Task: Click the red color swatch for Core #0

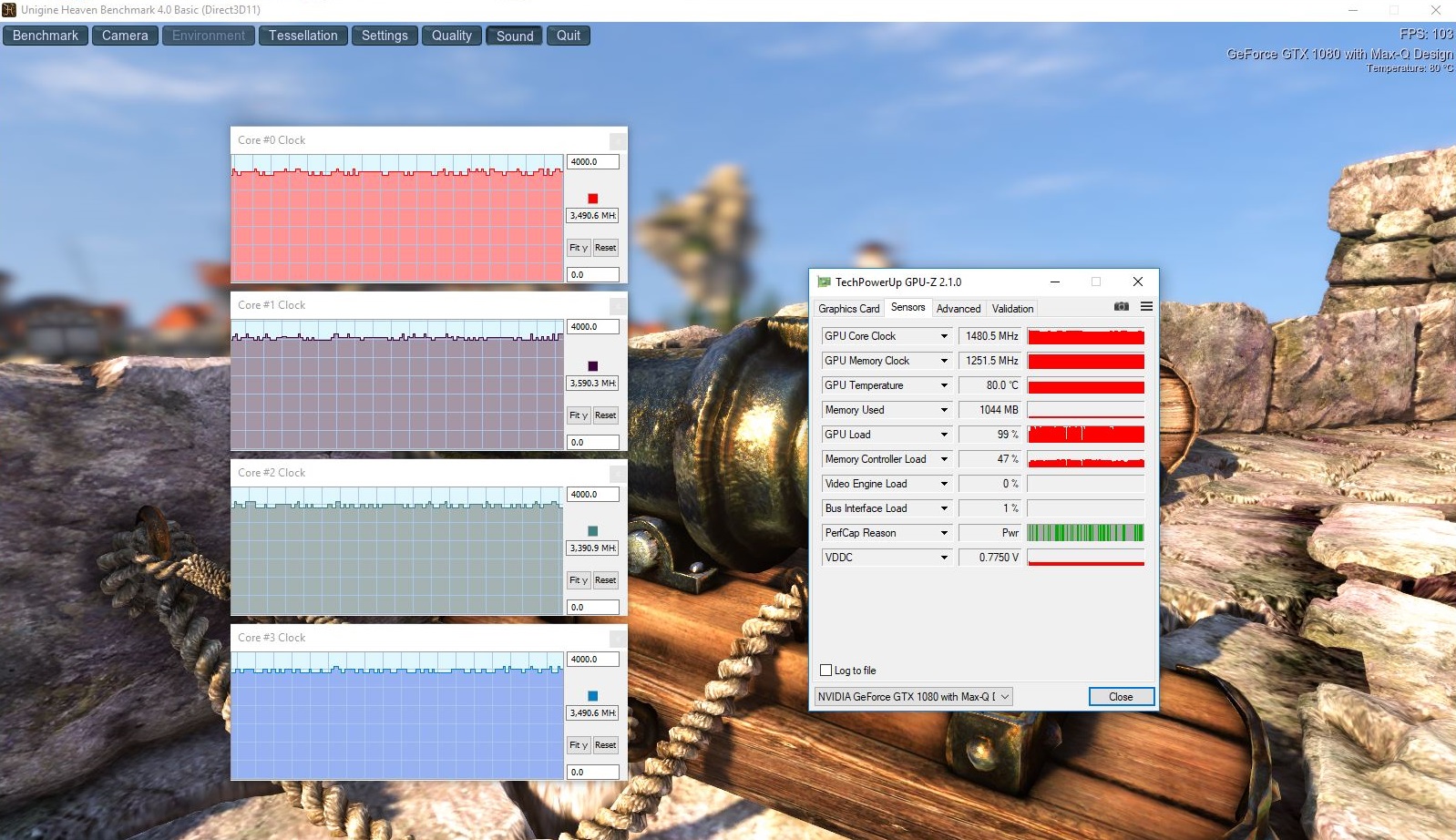Action: (x=593, y=199)
